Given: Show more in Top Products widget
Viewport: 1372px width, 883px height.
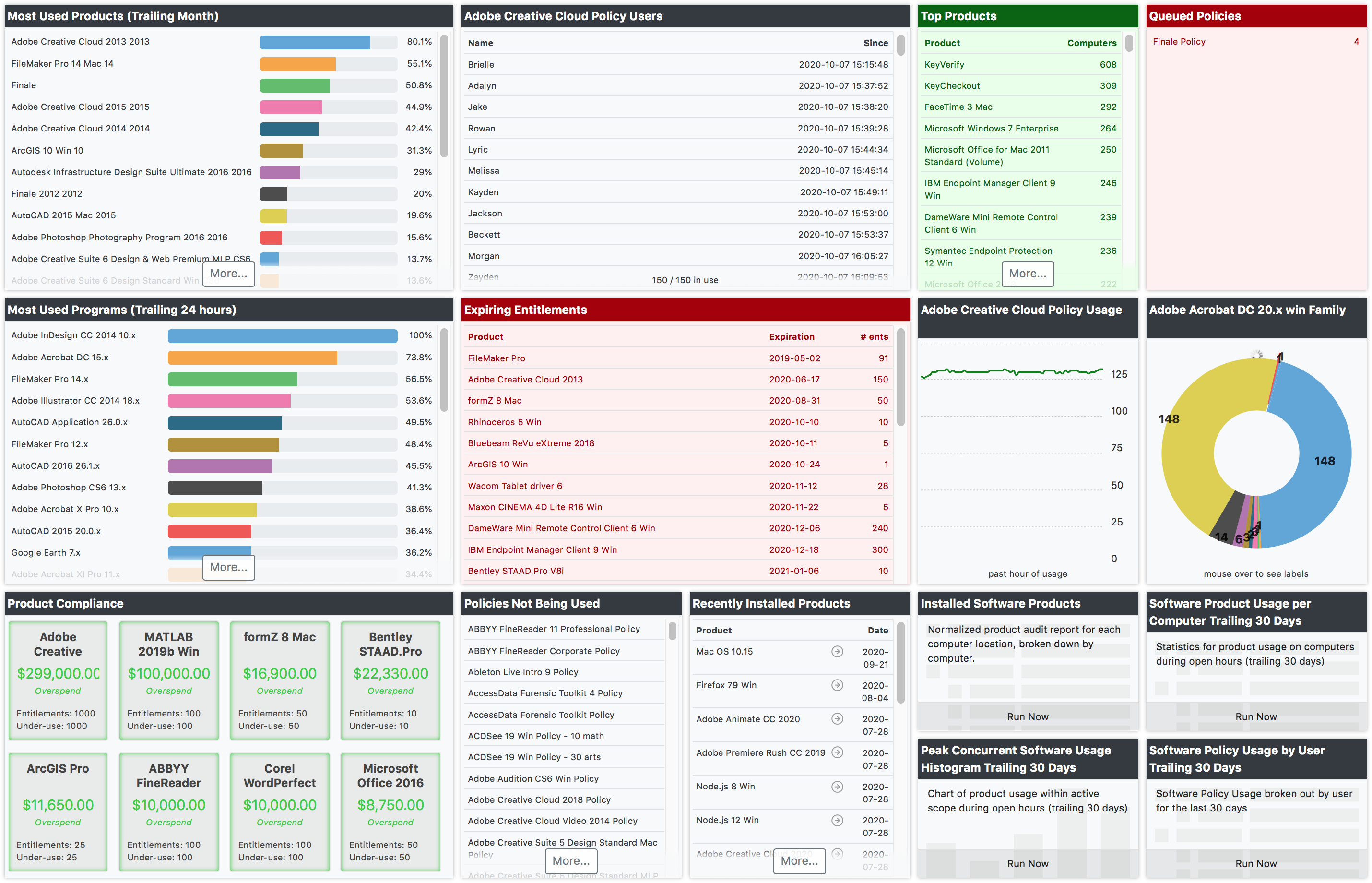Looking at the screenshot, I should click(1027, 274).
